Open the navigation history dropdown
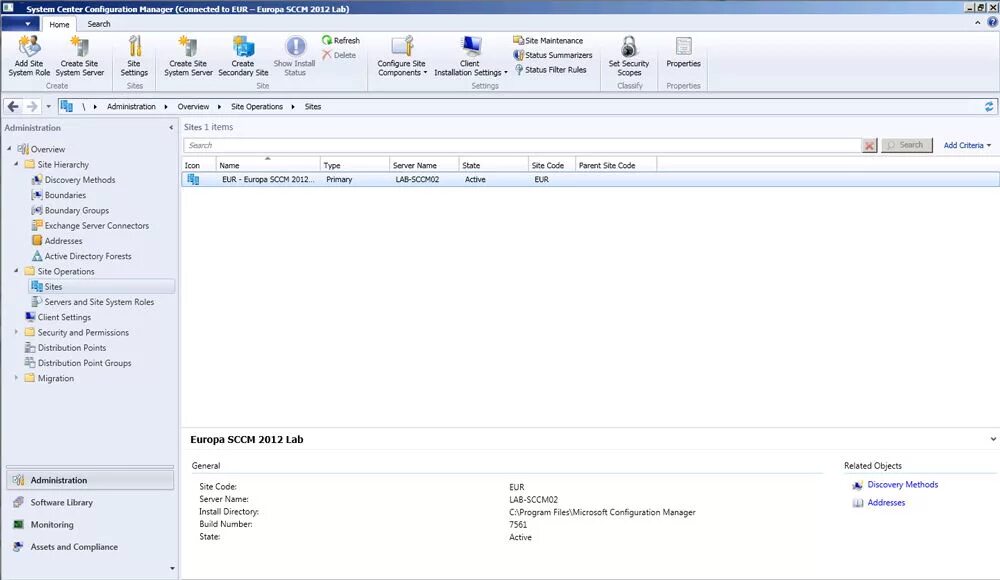Image resolution: width=1000 pixels, height=580 pixels. click(48, 107)
